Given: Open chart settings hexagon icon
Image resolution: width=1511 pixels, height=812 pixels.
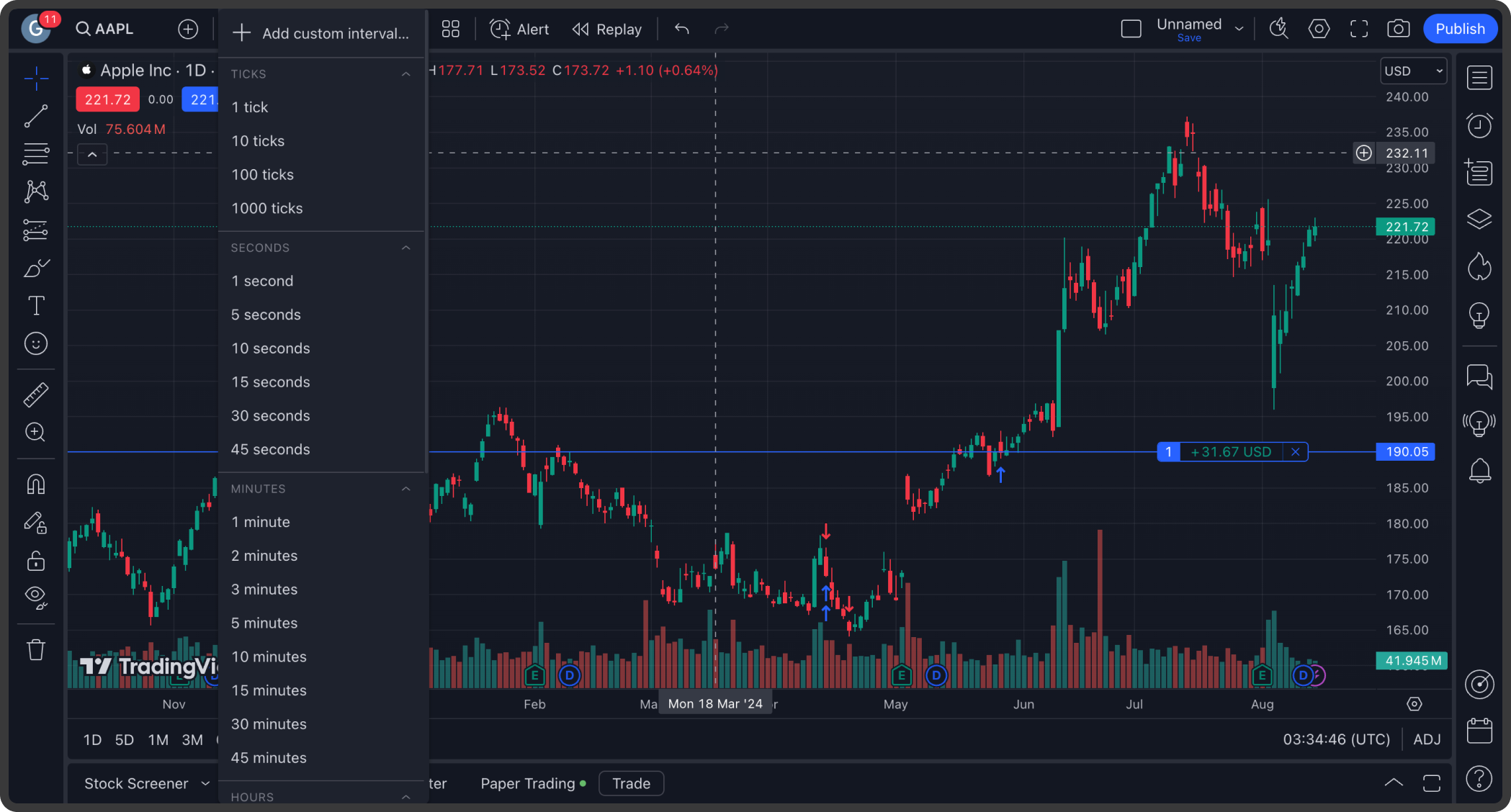Looking at the screenshot, I should [x=1319, y=29].
